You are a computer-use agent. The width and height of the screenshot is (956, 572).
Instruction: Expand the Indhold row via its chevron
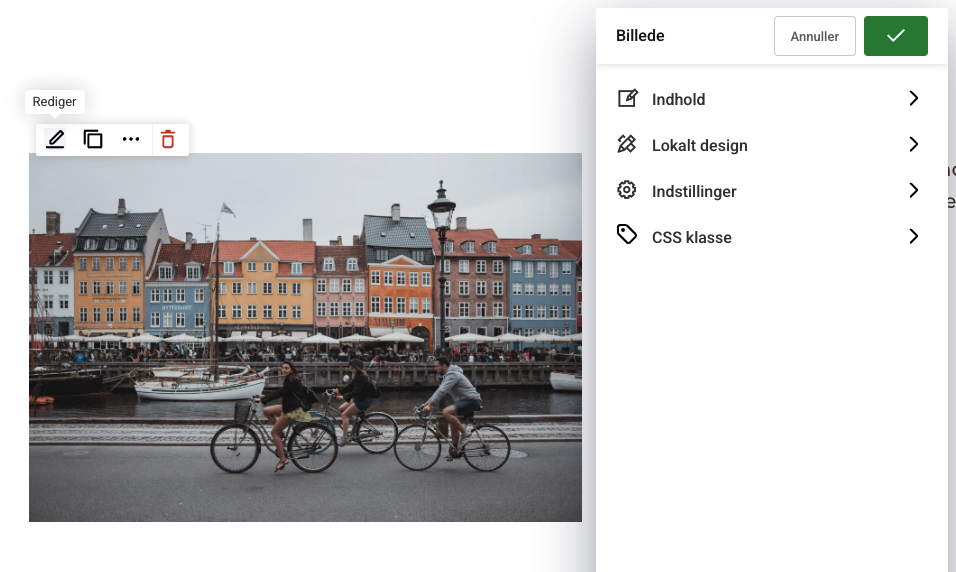pos(913,98)
